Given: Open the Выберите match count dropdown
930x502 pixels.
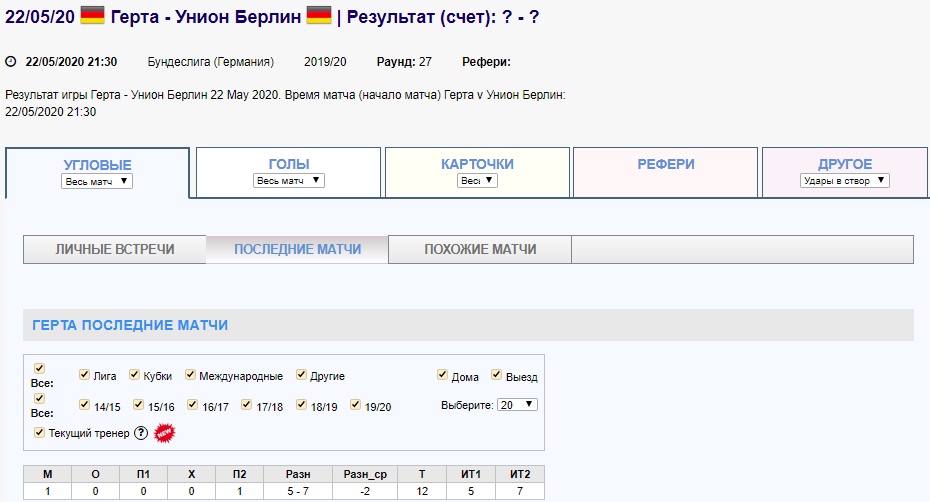Looking at the screenshot, I should [517, 405].
